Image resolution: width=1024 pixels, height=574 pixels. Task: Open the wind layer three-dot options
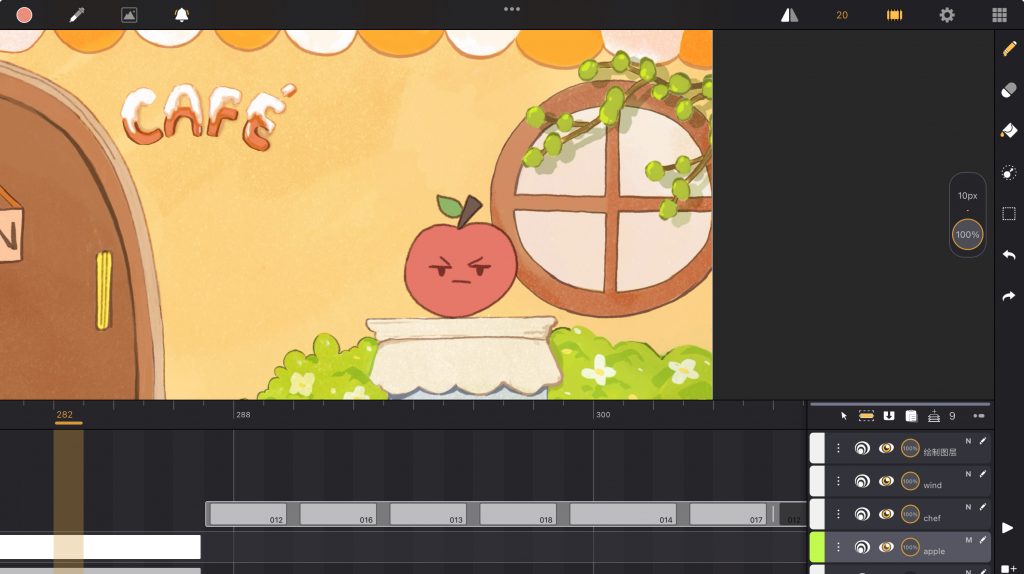coord(839,481)
